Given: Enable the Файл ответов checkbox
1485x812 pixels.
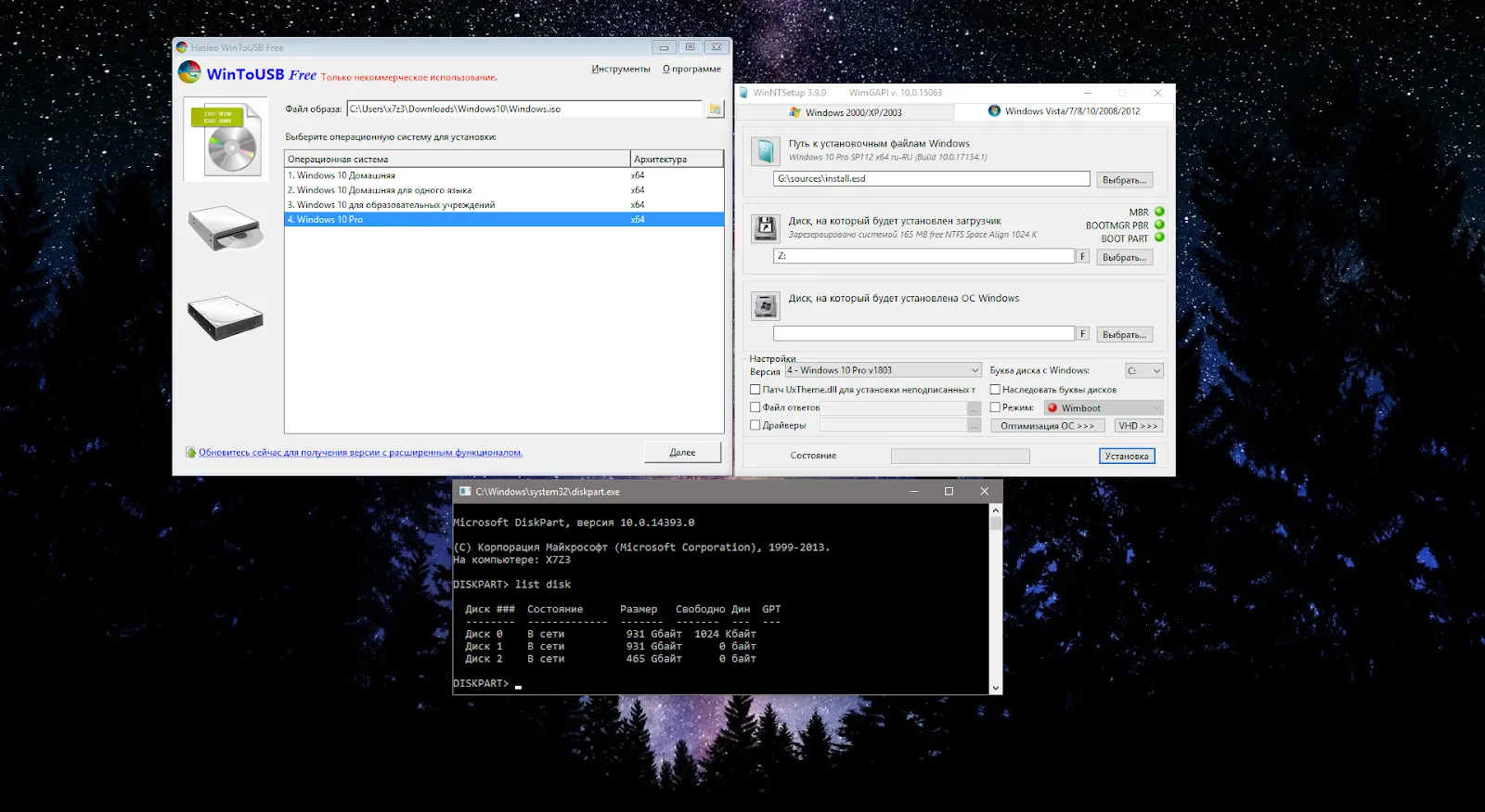Looking at the screenshot, I should [x=755, y=407].
